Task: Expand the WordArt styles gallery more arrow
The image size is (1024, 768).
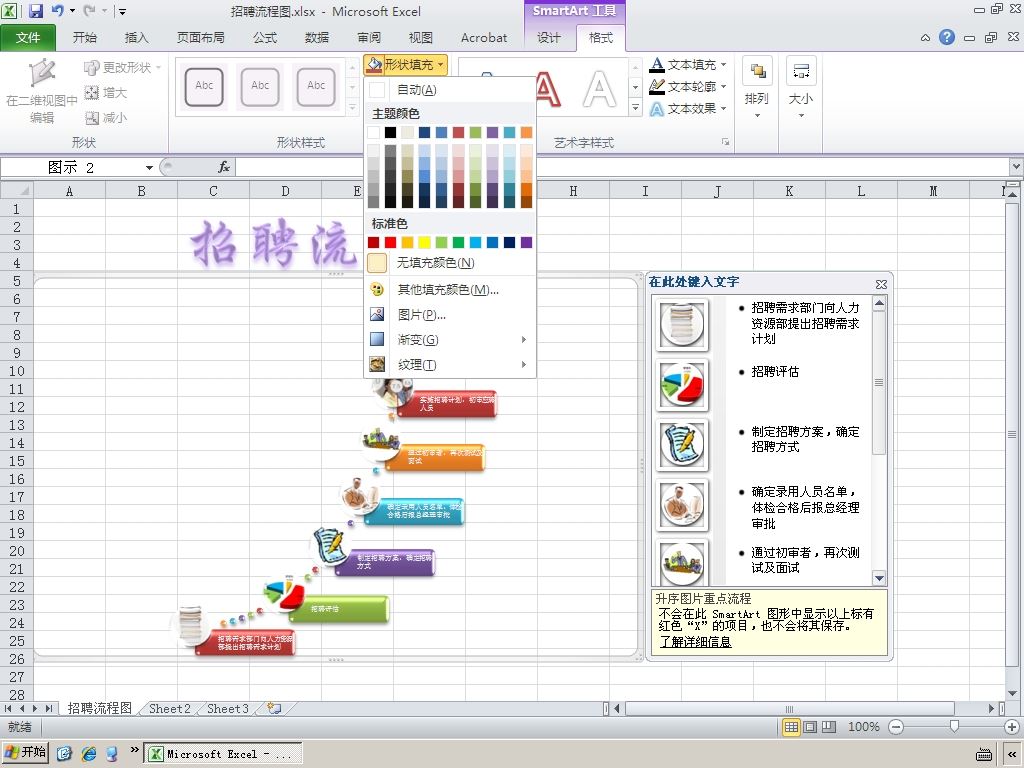Action: click(x=635, y=107)
